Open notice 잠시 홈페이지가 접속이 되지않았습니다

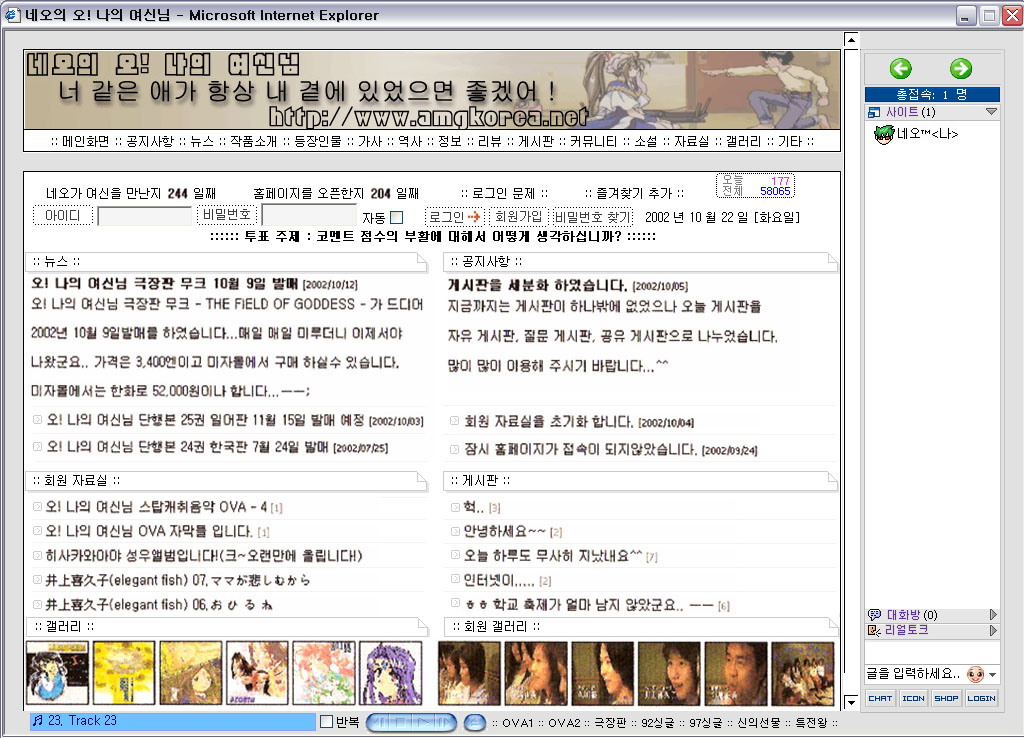pyautogui.click(x=581, y=449)
